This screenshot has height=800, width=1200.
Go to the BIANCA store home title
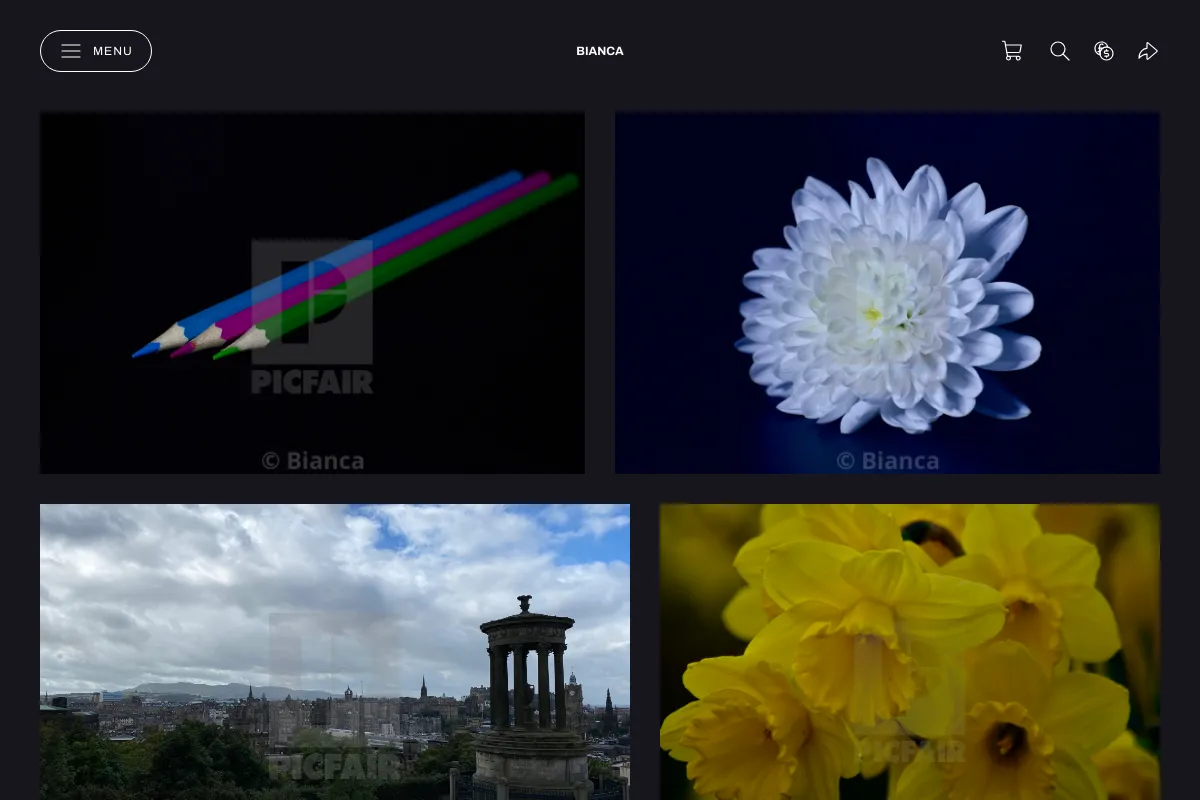[x=600, y=51]
